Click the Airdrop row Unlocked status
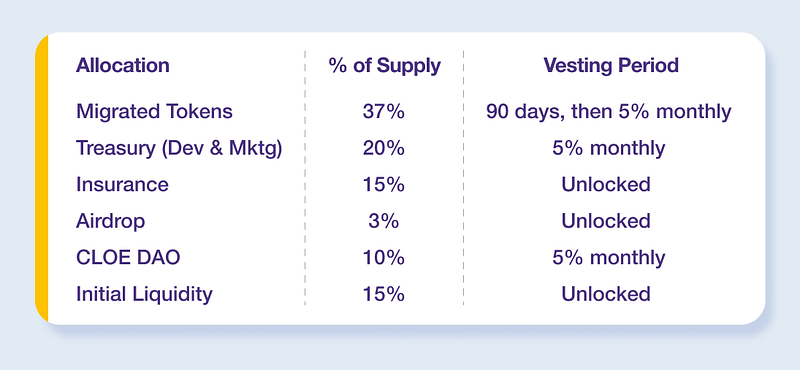Image resolution: width=800 pixels, height=370 pixels. click(x=606, y=221)
